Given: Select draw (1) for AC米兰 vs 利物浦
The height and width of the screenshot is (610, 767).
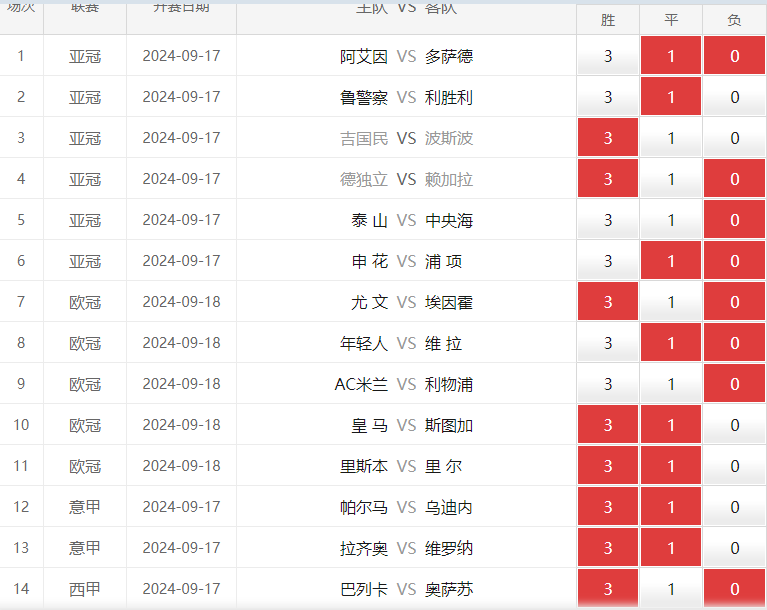Looking at the screenshot, I should pyautogui.click(x=671, y=384).
